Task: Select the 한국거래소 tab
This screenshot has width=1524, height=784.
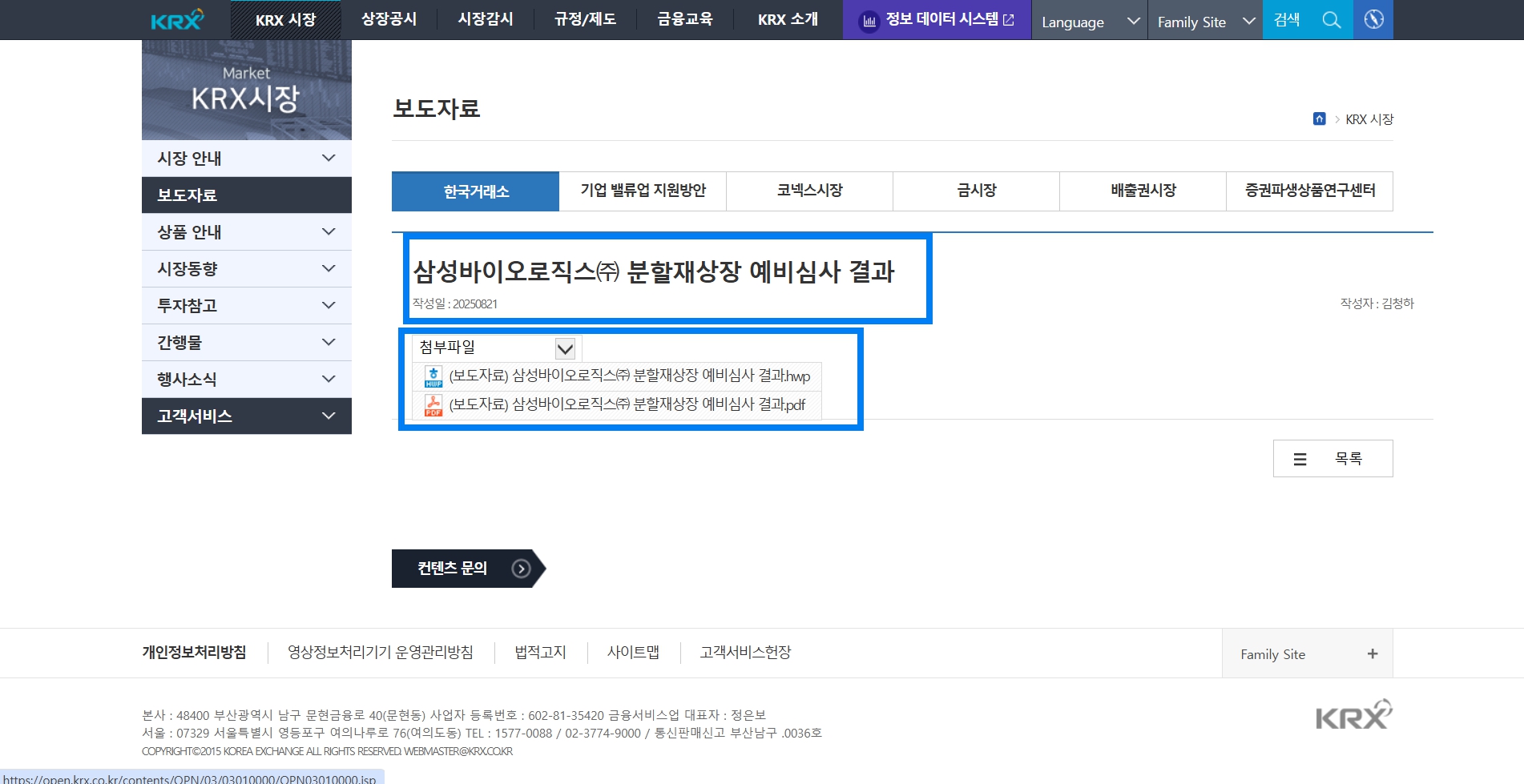Action: 476,191
